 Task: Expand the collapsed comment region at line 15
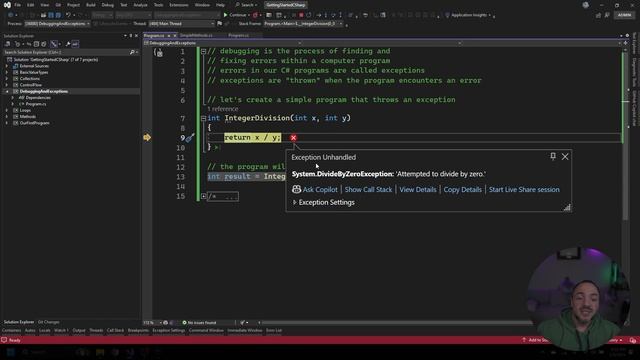tap(203, 196)
